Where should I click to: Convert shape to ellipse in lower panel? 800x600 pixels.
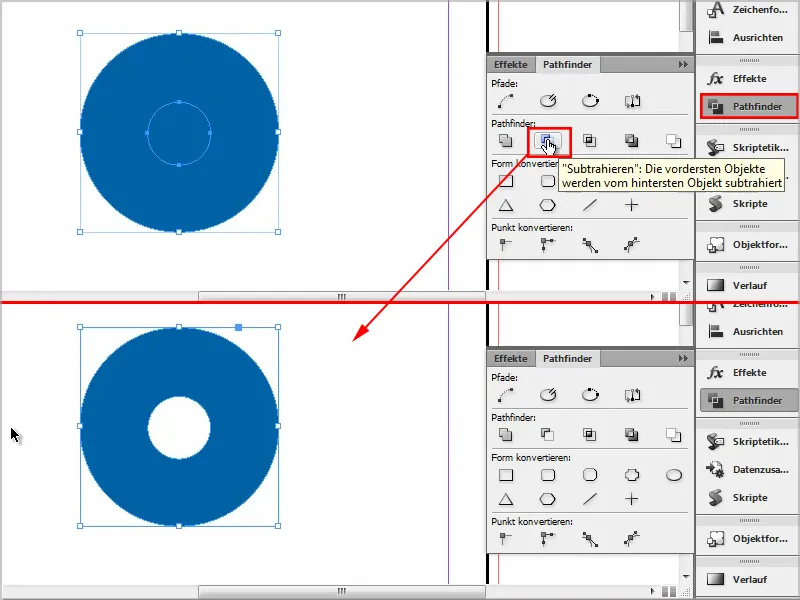673,475
